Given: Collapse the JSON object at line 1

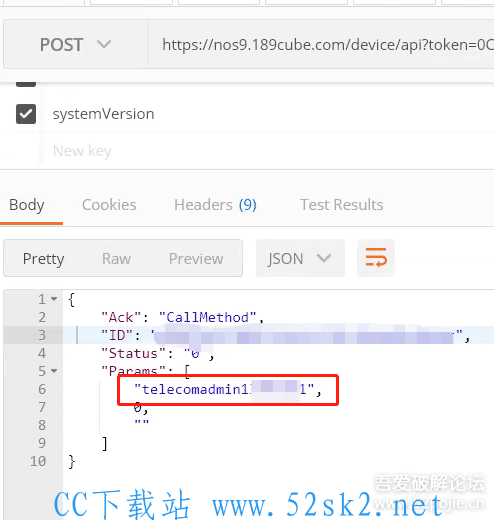Looking at the screenshot, I should 54,299.
